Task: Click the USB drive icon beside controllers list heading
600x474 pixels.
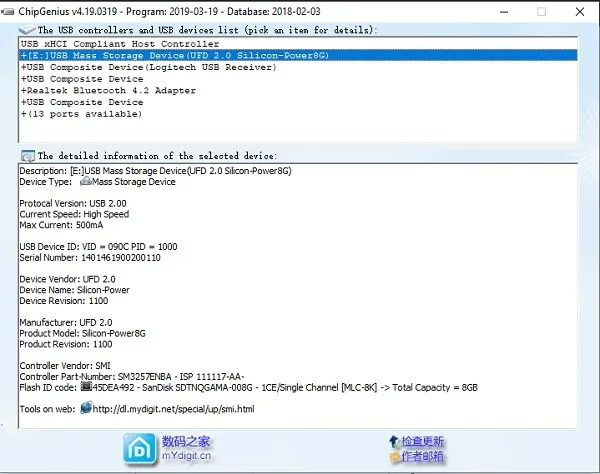Action: pyautogui.click(x=27, y=29)
